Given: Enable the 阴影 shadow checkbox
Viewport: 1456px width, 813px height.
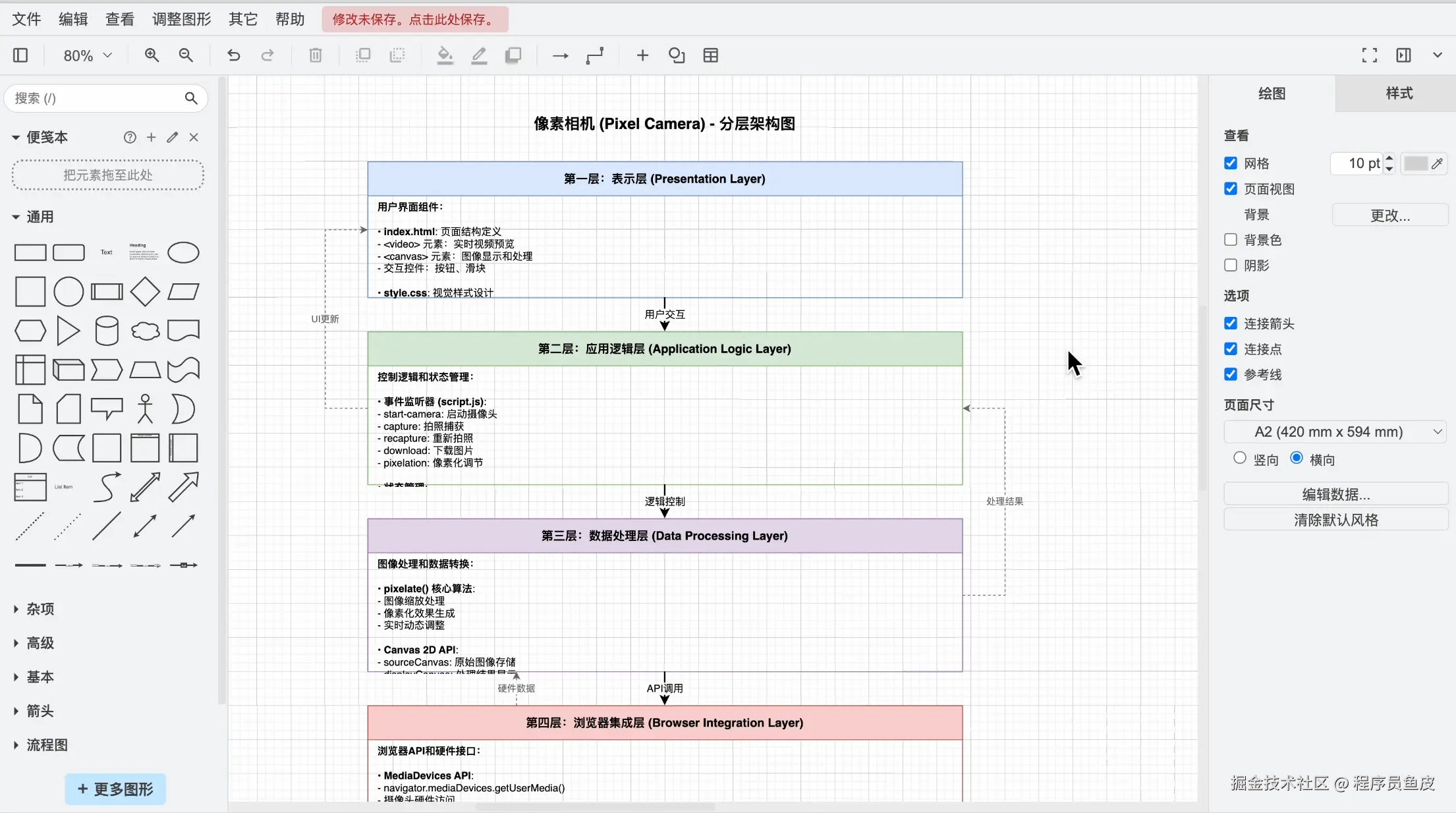Looking at the screenshot, I should click(x=1230, y=265).
